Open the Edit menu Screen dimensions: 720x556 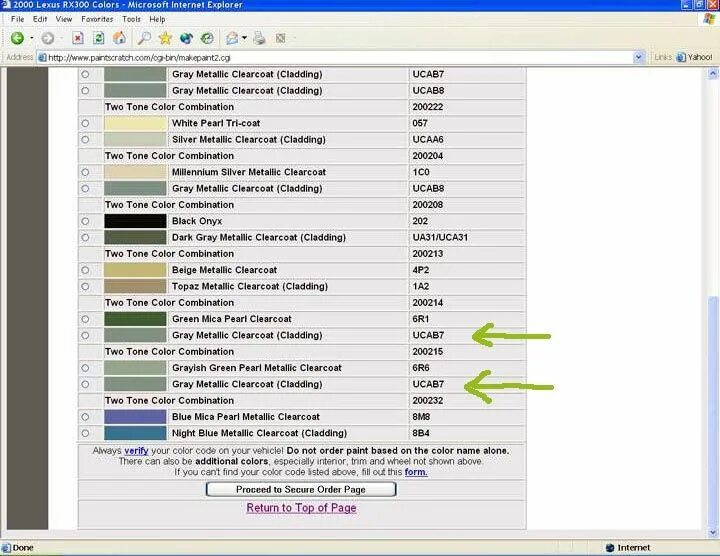tap(40, 19)
